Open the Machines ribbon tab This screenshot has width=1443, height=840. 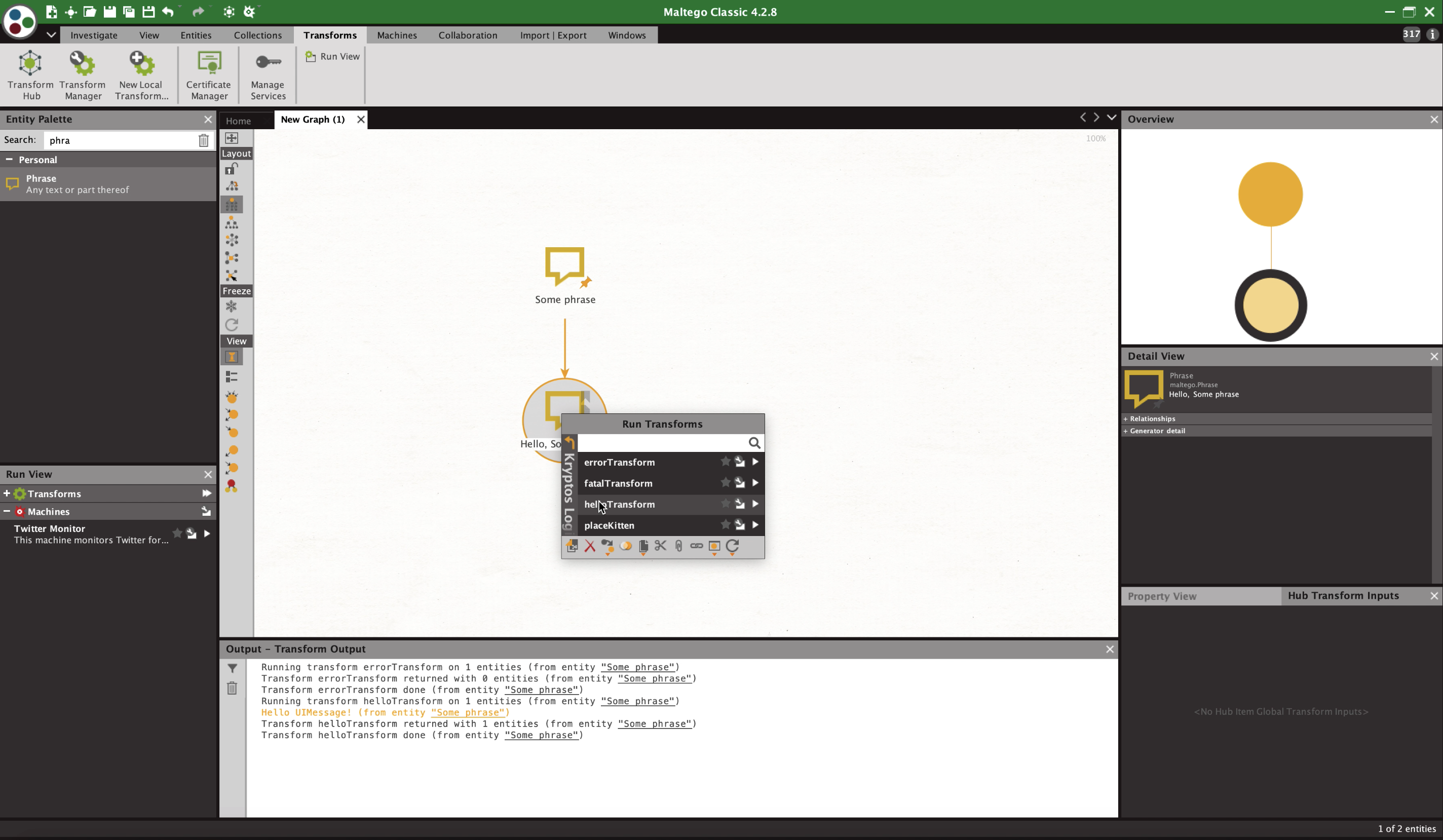[396, 35]
